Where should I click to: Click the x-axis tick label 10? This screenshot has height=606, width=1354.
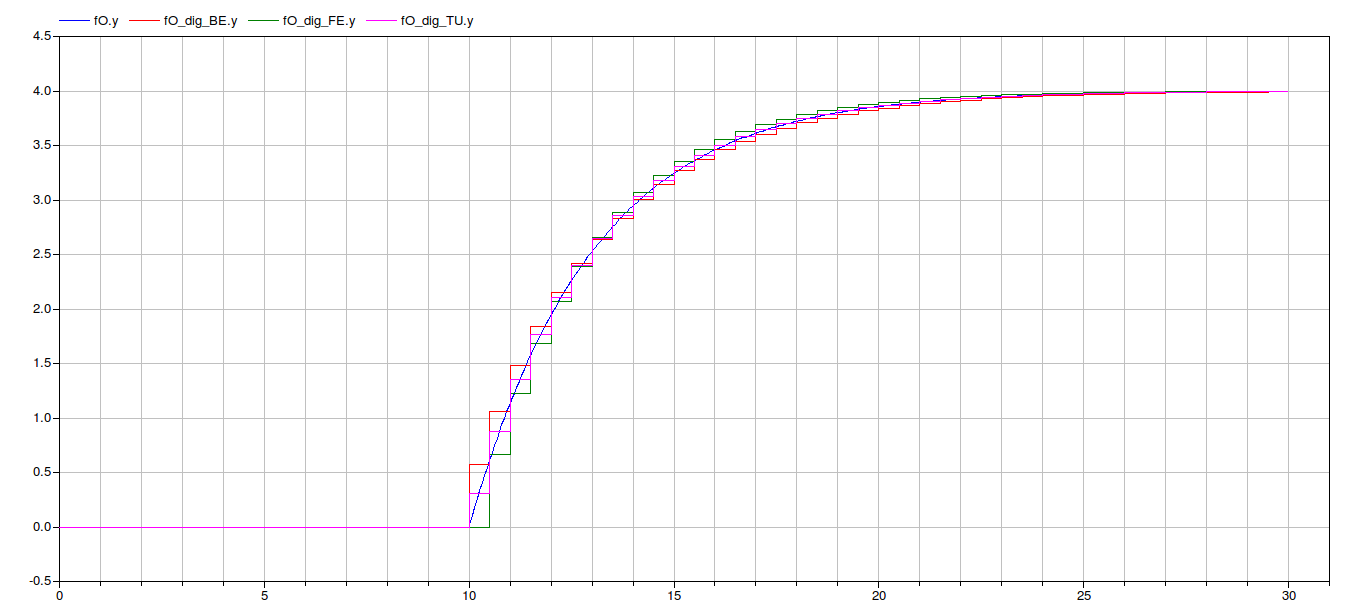coord(468,596)
